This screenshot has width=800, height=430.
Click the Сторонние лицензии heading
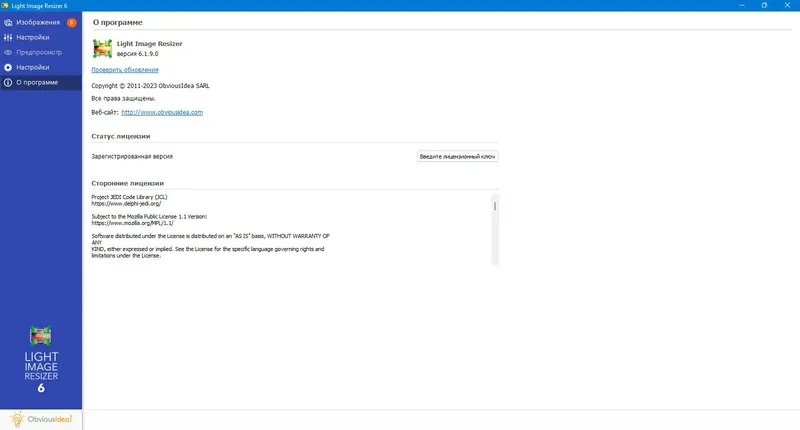pyautogui.click(x=128, y=183)
